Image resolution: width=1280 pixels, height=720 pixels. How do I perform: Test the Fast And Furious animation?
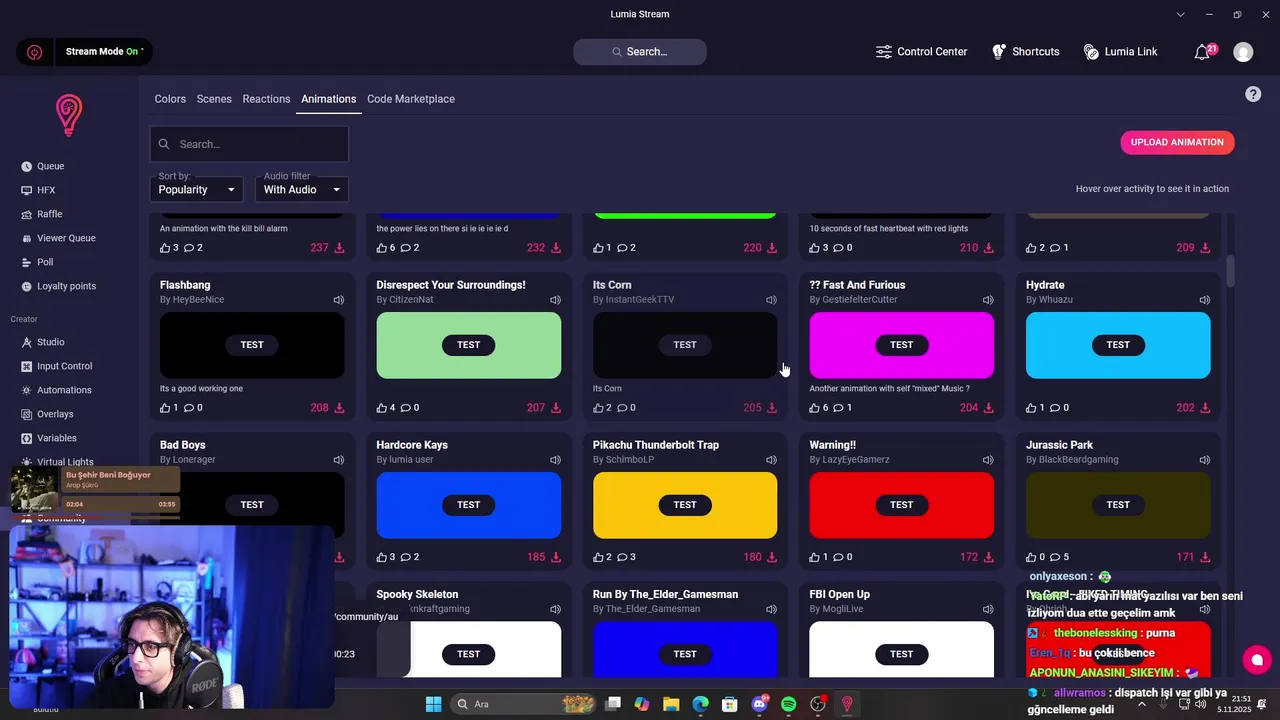902,345
